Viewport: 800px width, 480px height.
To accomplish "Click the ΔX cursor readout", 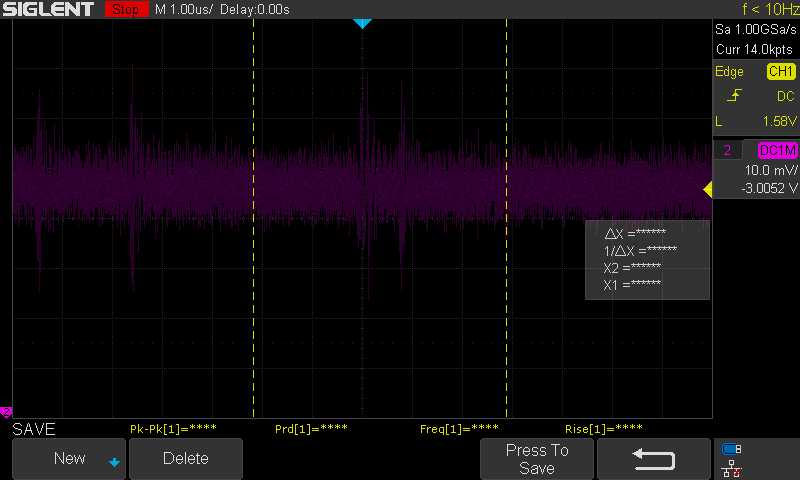I will [635, 234].
